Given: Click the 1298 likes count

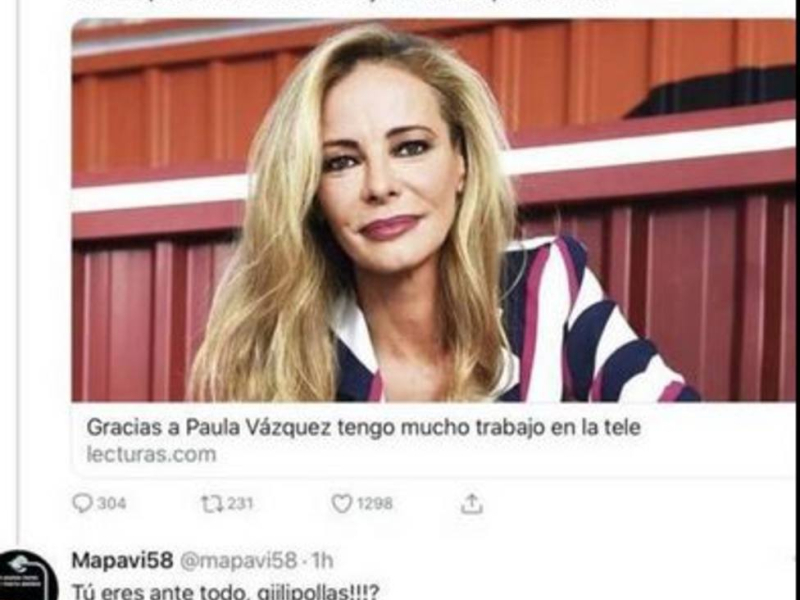Looking at the screenshot, I should click(374, 504).
